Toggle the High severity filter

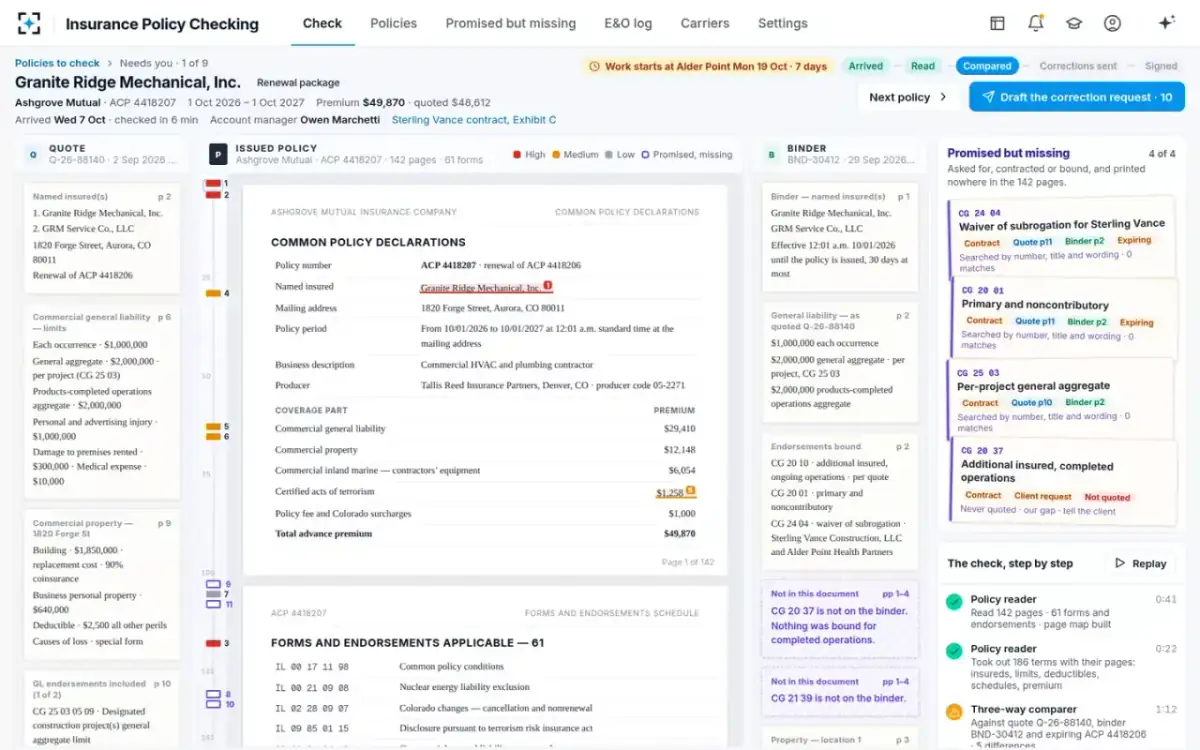pyautogui.click(x=529, y=155)
